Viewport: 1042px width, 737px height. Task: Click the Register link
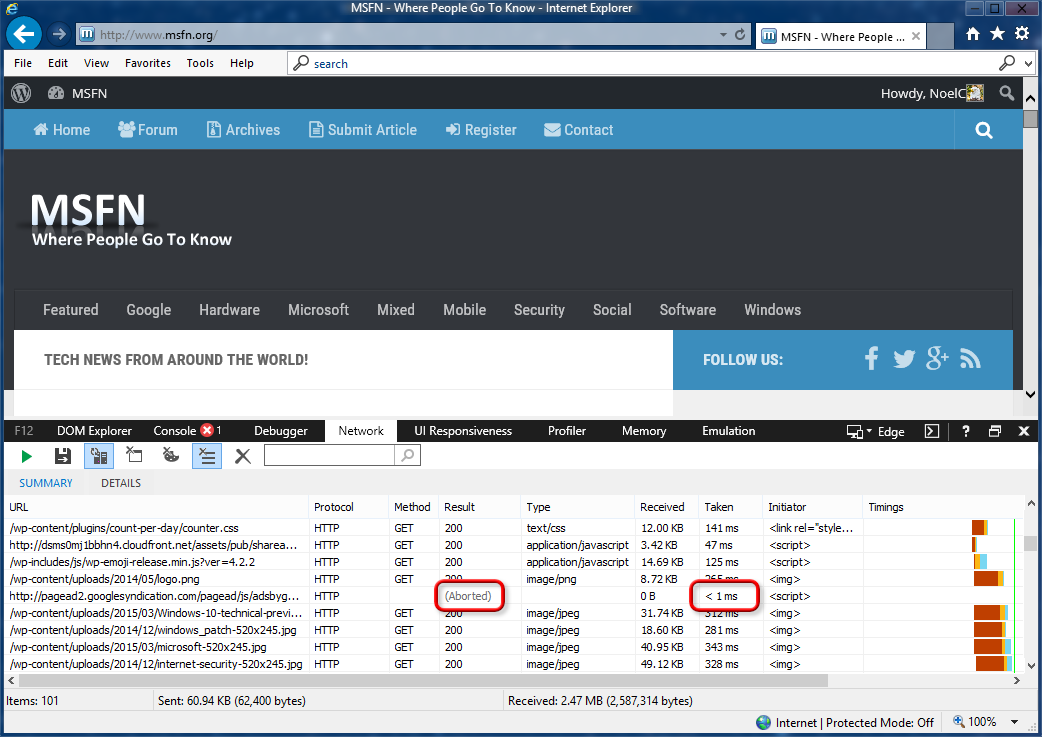tap(481, 130)
